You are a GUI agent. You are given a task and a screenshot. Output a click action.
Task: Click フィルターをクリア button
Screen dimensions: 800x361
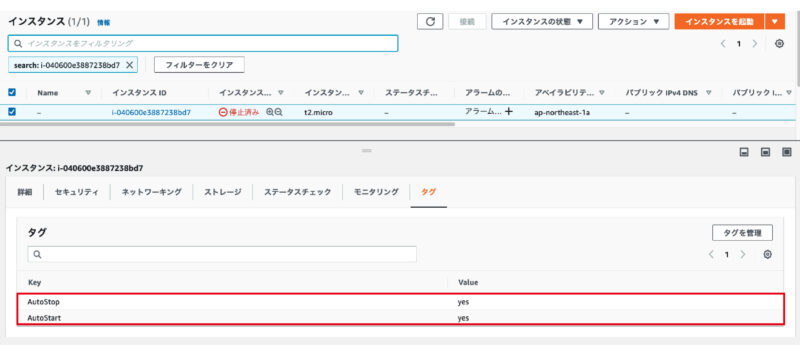(199, 65)
